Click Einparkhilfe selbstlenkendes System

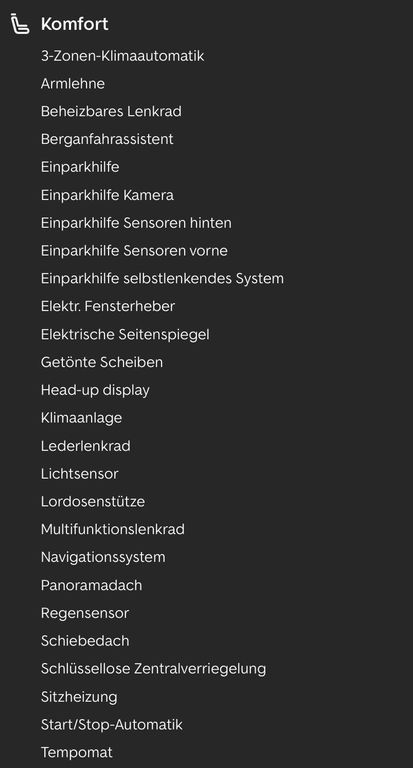162,279
